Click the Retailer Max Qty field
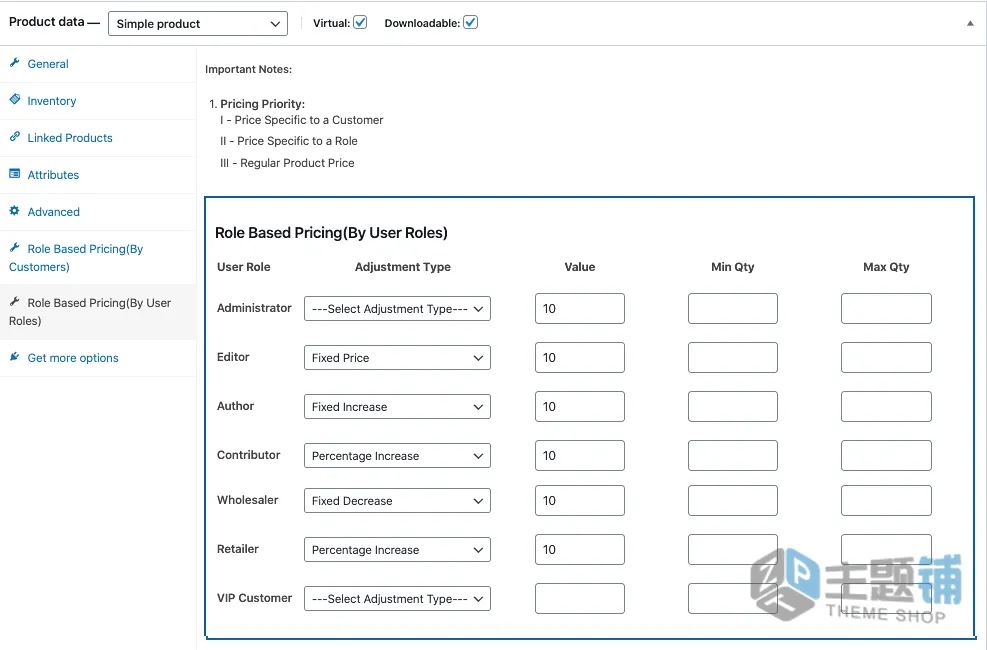 (886, 550)
